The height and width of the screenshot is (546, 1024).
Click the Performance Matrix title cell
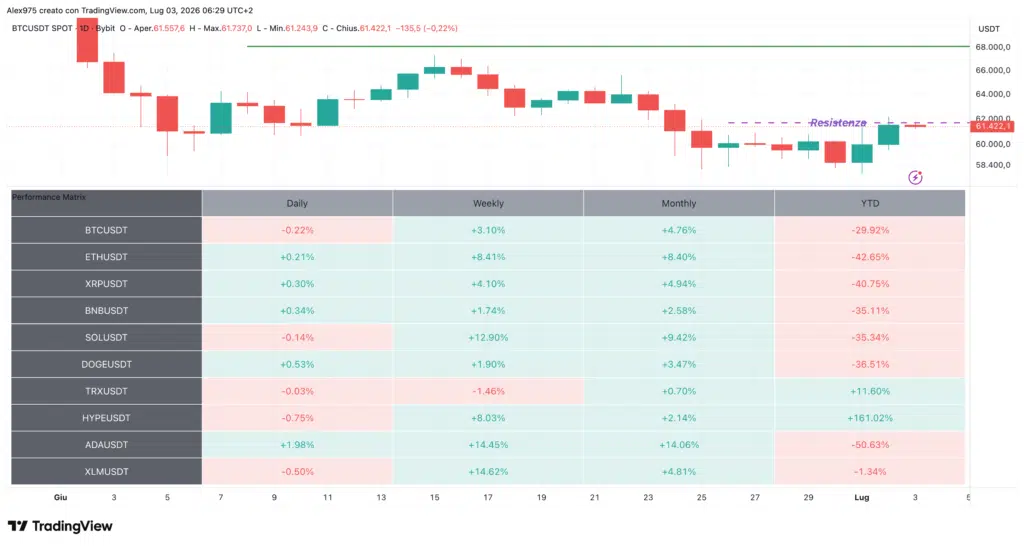[106, 203]
